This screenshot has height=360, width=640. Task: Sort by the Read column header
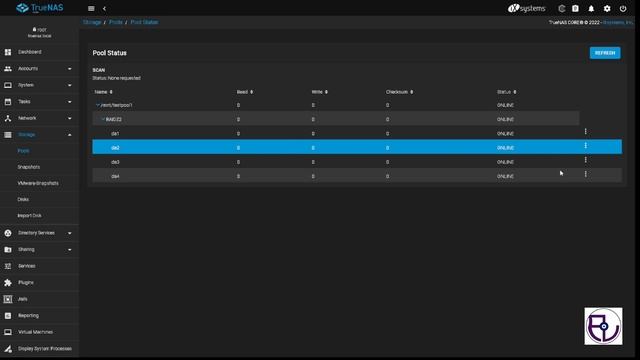click(244, 92)
